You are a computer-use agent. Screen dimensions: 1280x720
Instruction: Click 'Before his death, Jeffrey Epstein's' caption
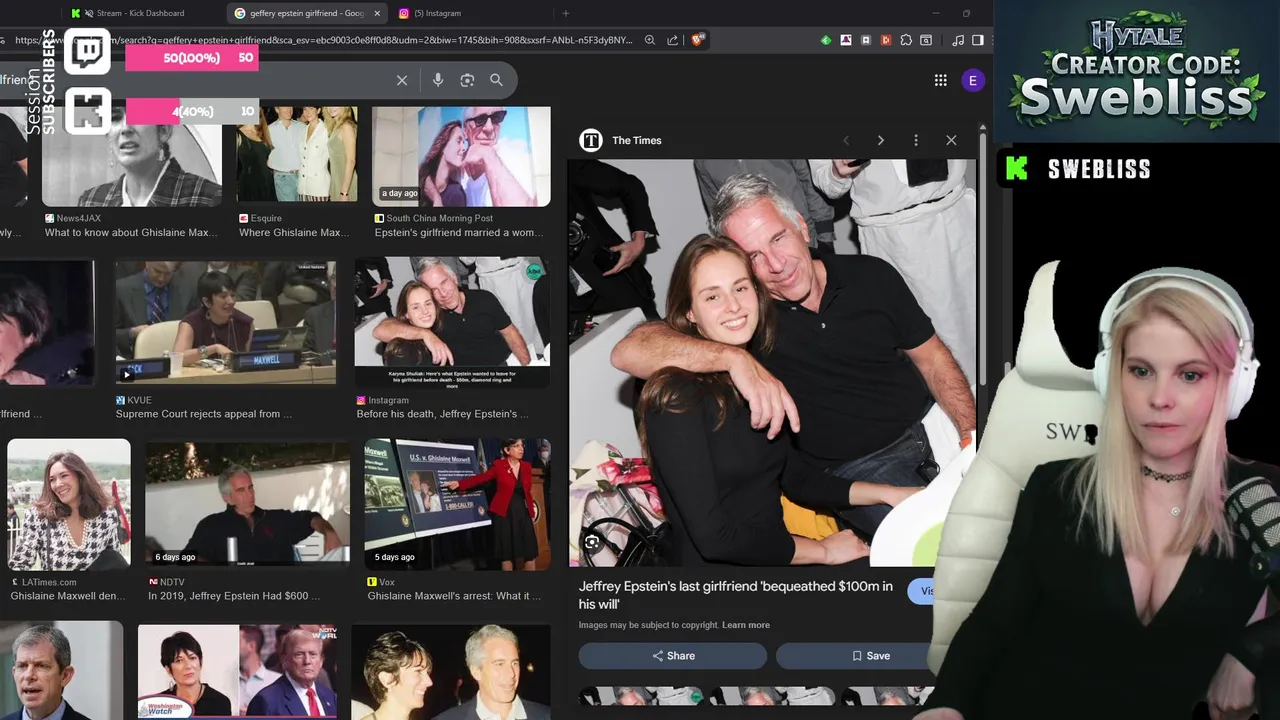coord(443,414)
